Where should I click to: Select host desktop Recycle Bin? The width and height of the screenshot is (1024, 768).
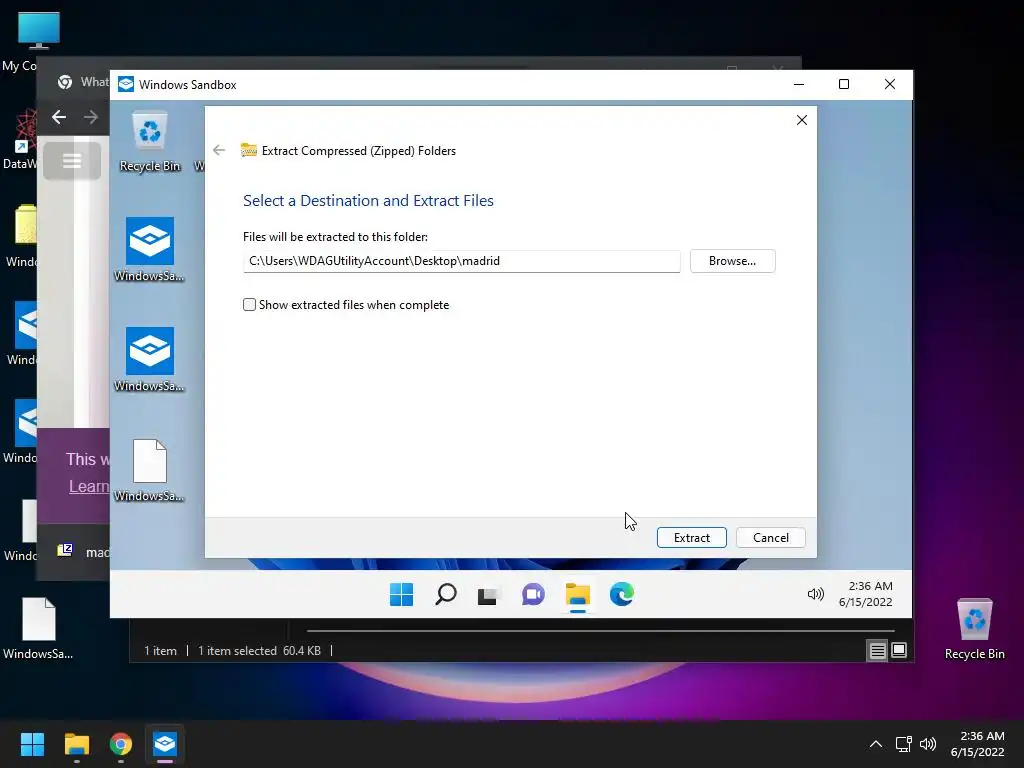point(974,629)
